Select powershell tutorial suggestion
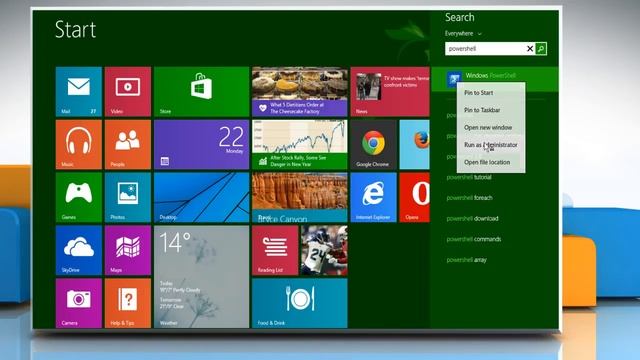Screen dimensions: 640x360 (x=469, y=177)
